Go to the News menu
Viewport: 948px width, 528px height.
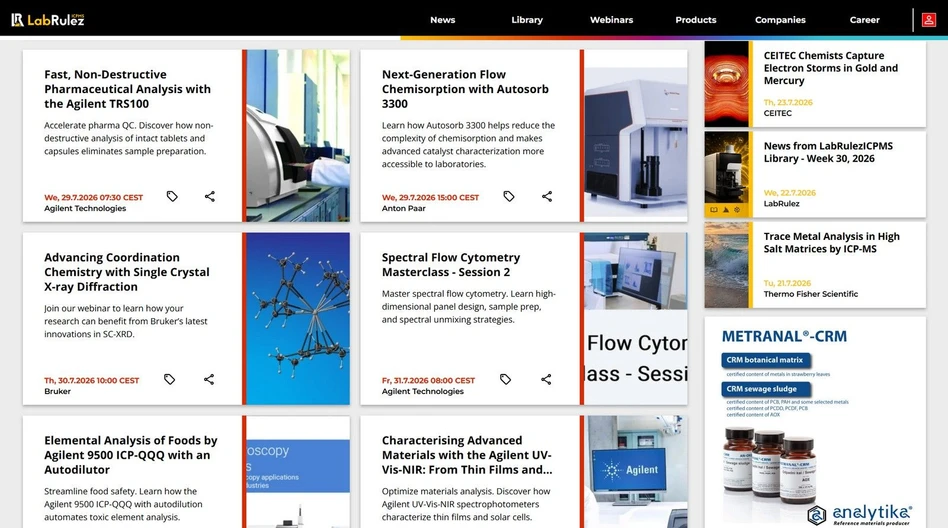pyautogui.click(x=443, y=20)
